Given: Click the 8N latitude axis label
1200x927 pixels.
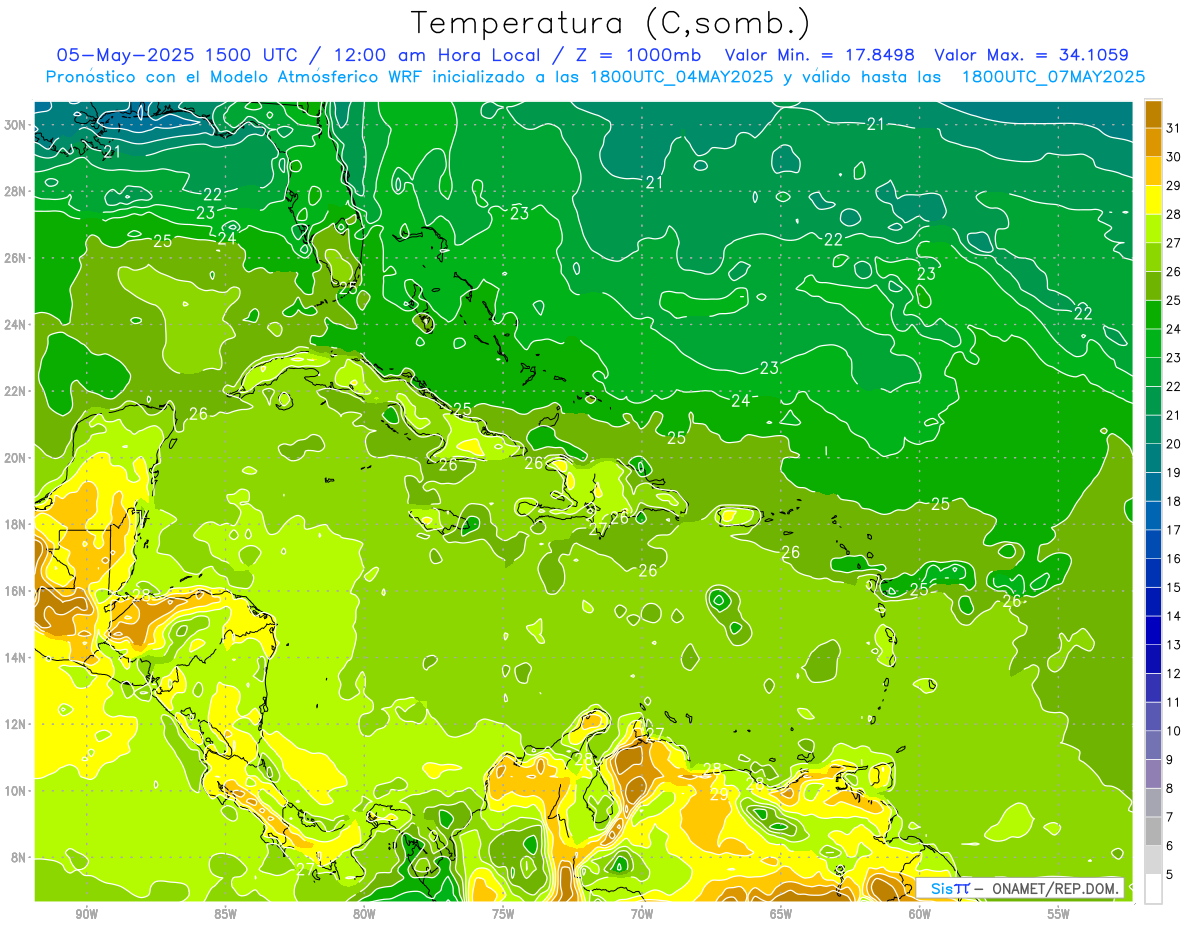Looking at the screenshot, I should (20, 858).
